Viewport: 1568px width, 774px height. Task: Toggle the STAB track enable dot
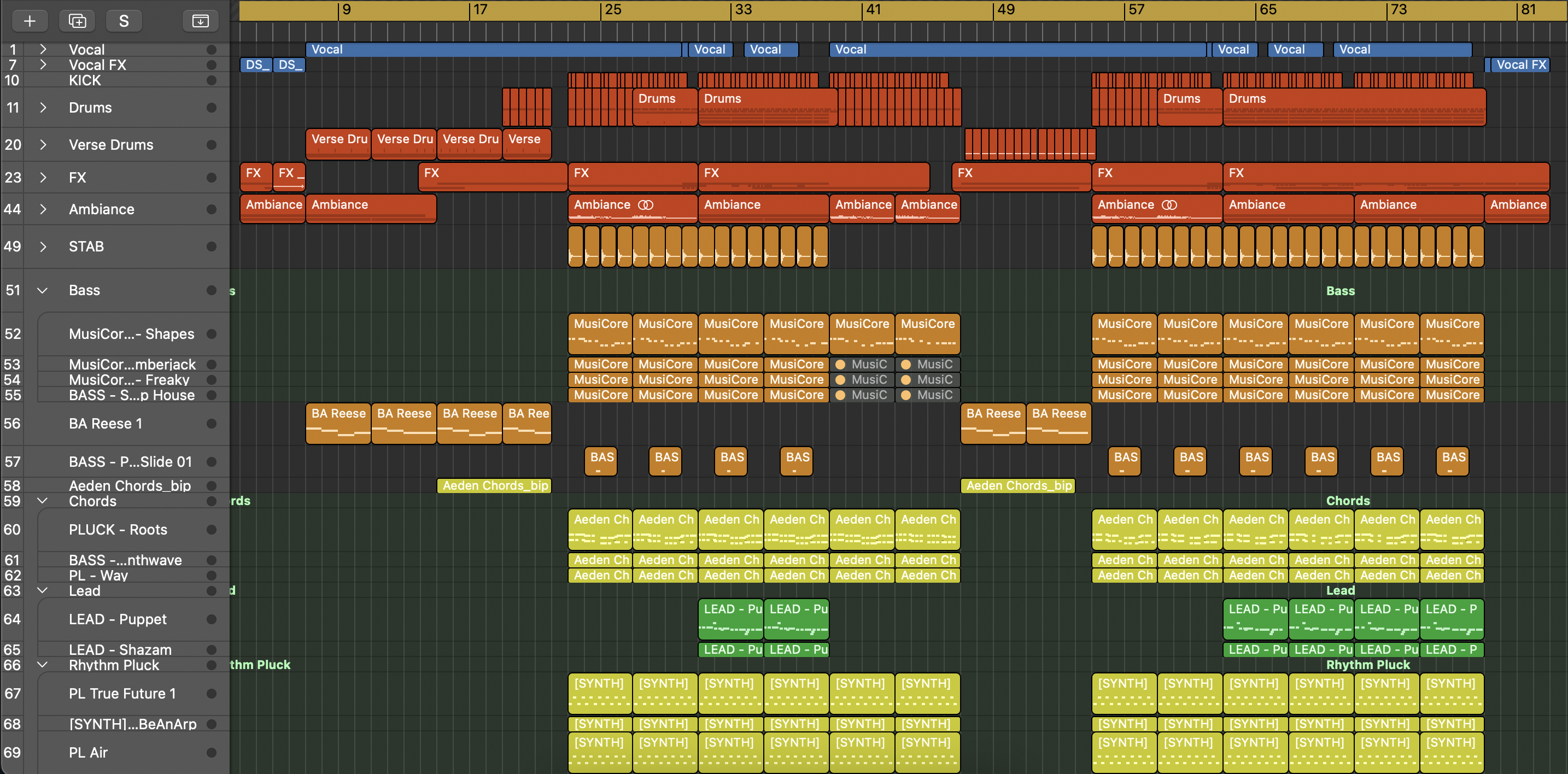coord(211,247)
